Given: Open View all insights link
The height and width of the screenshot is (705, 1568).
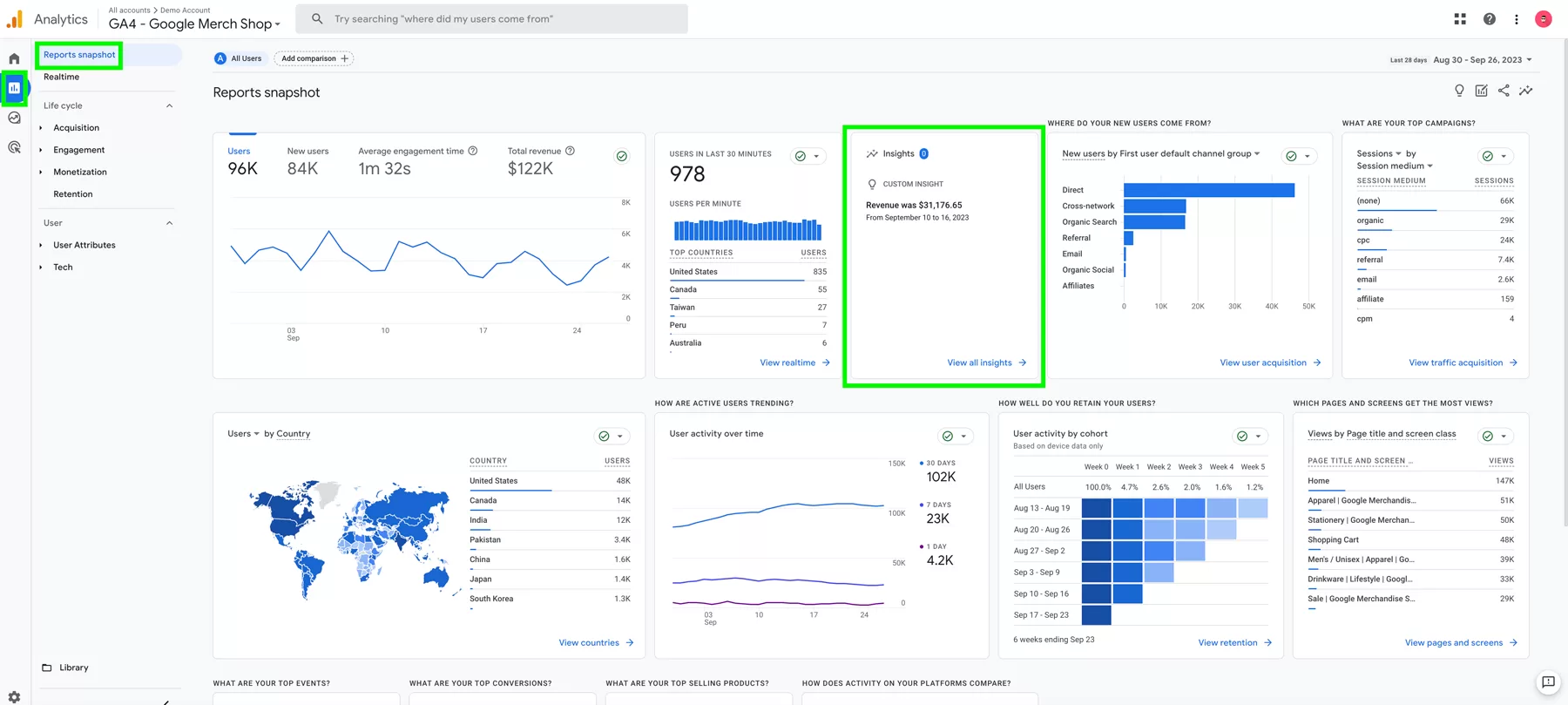Looking at the screenshot, I should coord(987,363).
